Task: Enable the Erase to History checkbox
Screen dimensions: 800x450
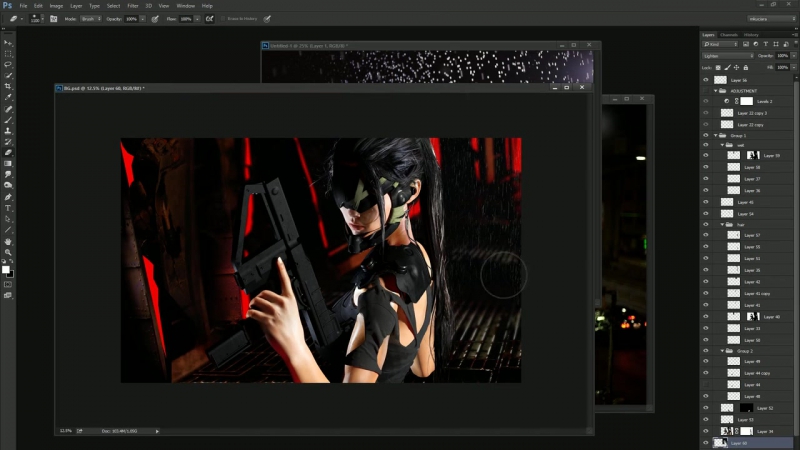Action: pos(222,19)
